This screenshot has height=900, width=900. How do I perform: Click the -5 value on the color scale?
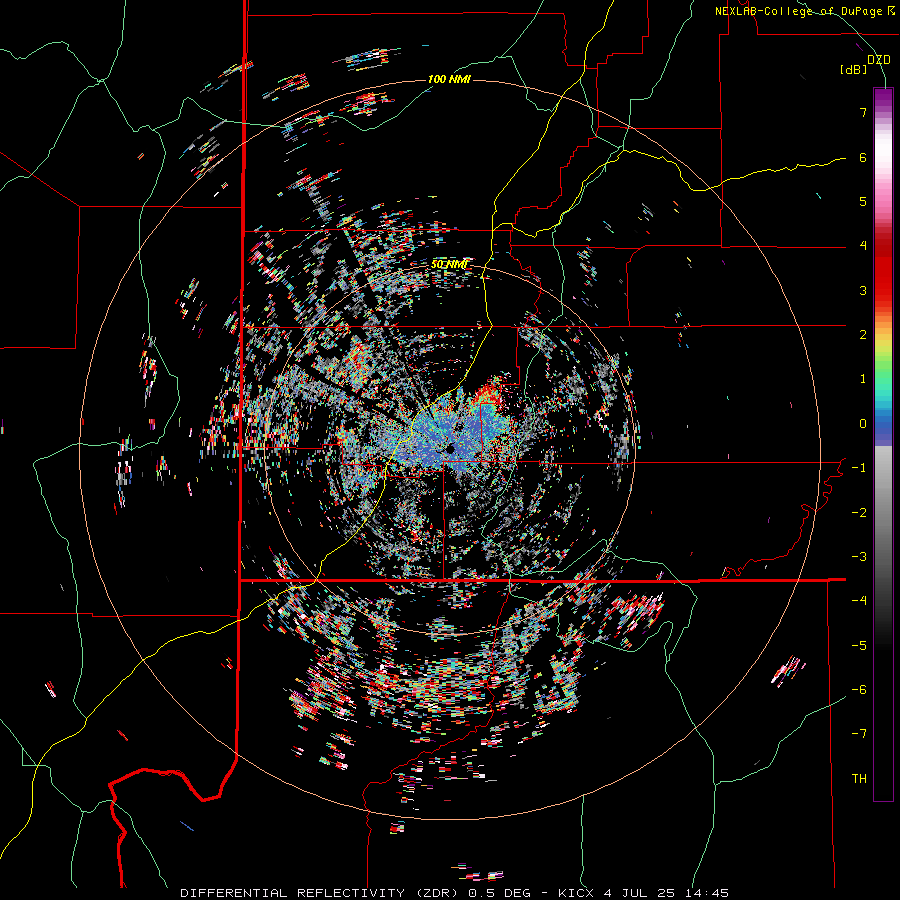tap(859, 645)
